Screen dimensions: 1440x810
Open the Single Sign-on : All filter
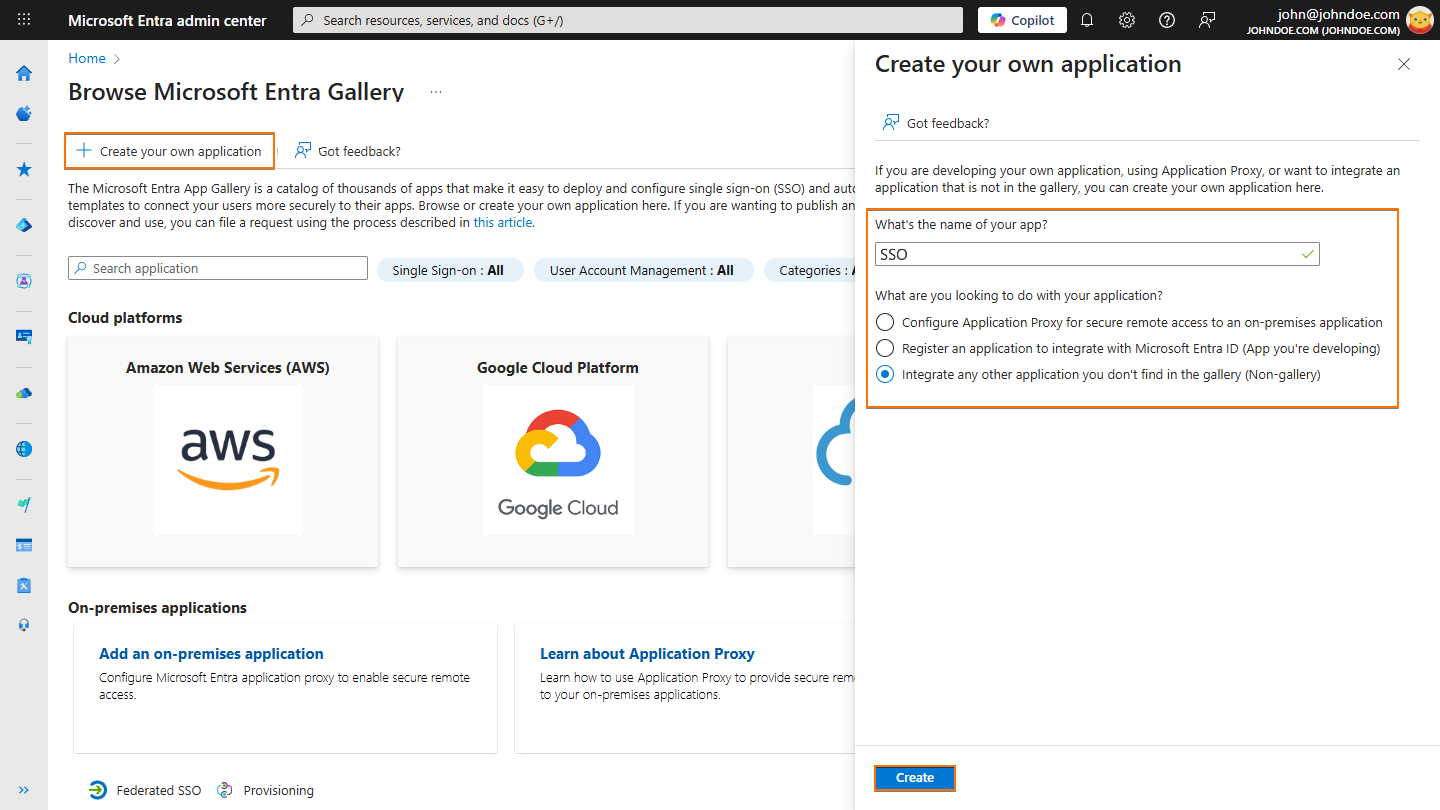click(x=450, y=269)
